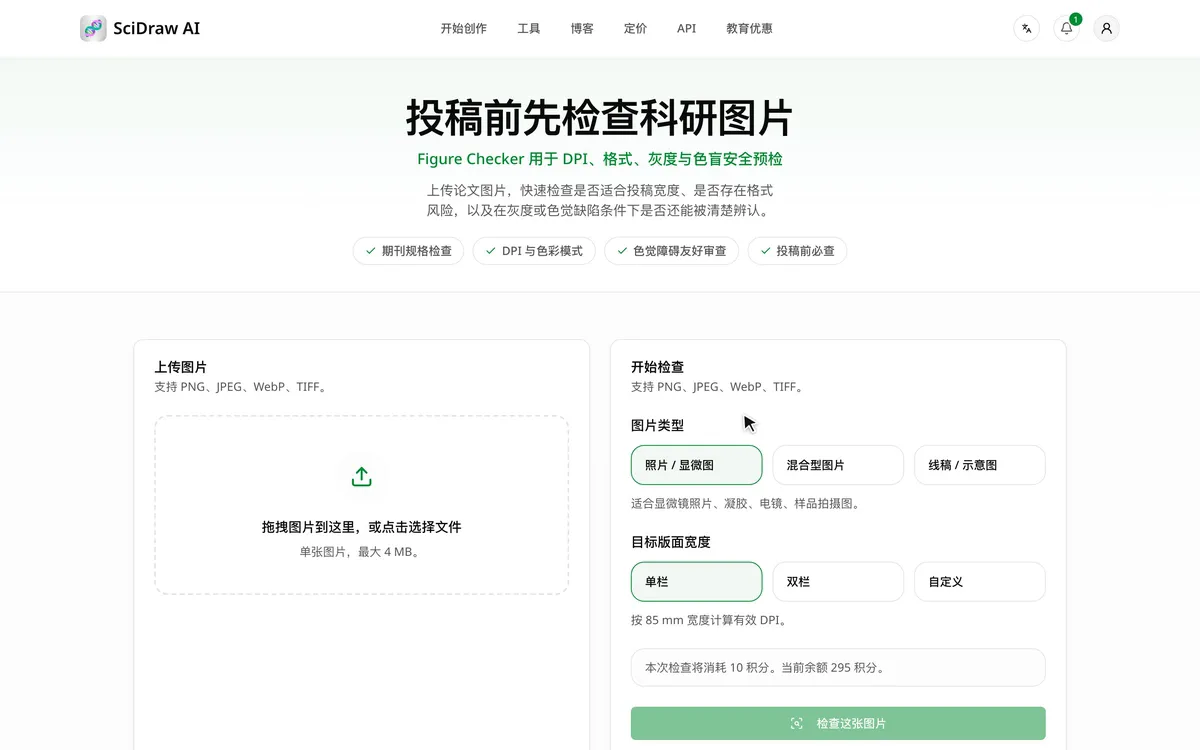Click the 开始检查 heading
Screen dimensions: 1200x750
[658, 367]
